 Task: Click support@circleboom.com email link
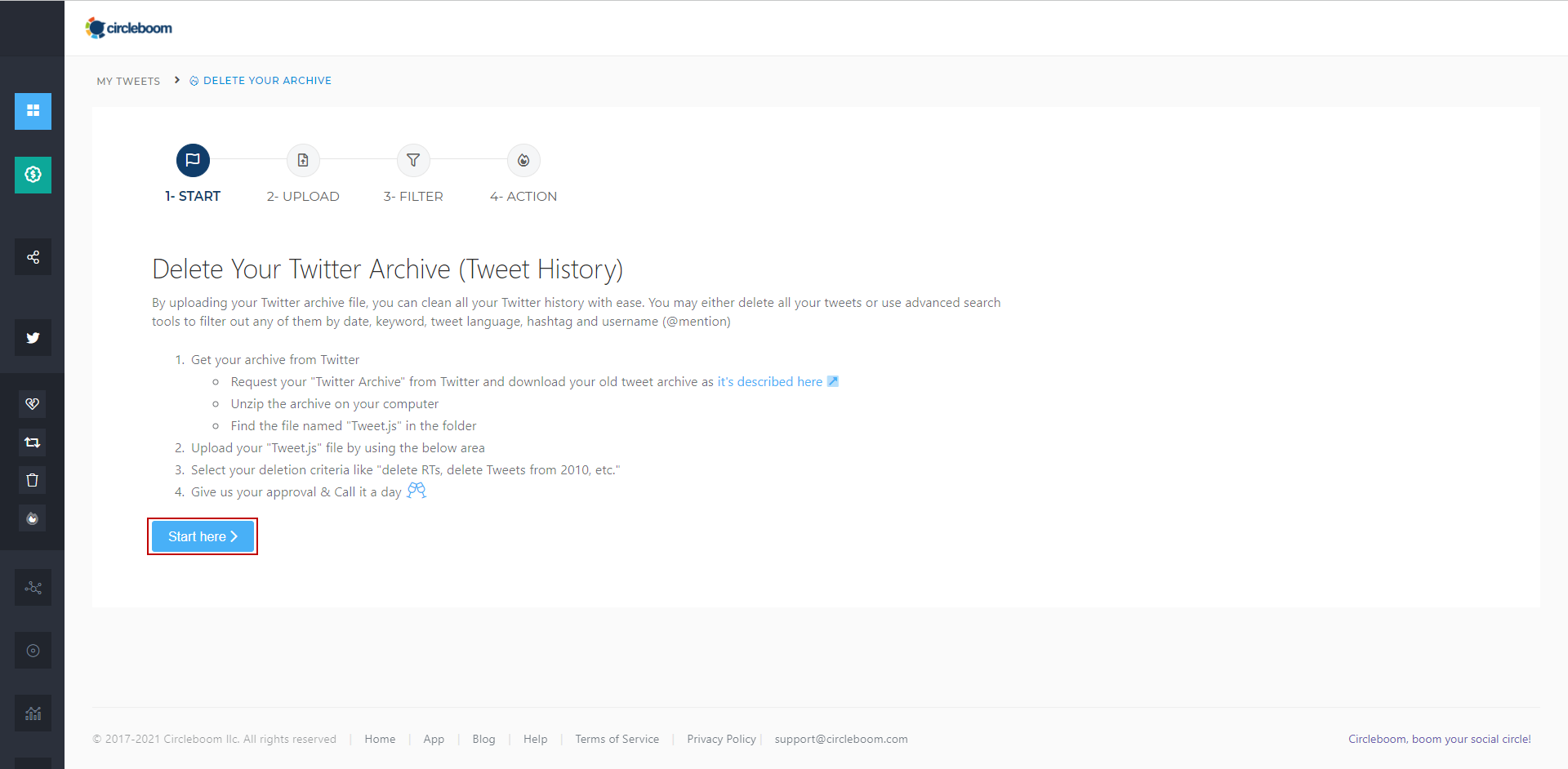(x=841, y=739)
